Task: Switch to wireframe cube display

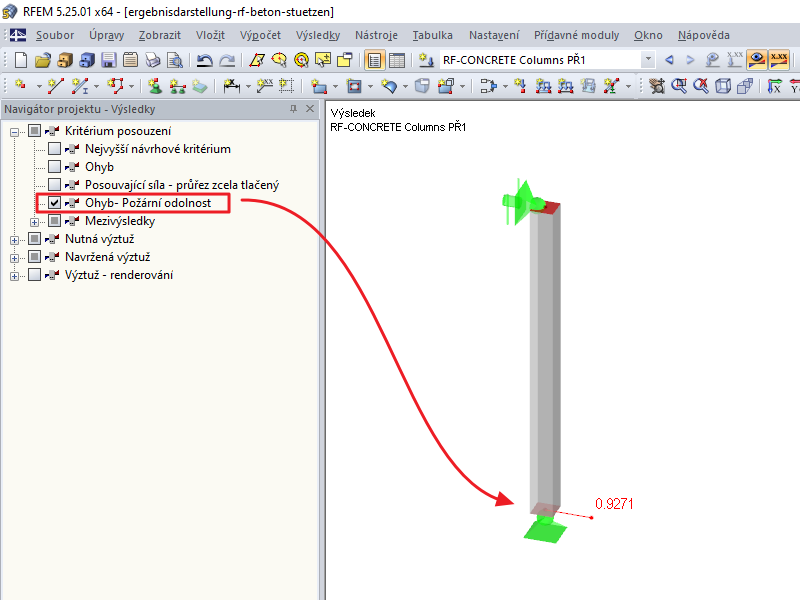Action: pos(723,86)
